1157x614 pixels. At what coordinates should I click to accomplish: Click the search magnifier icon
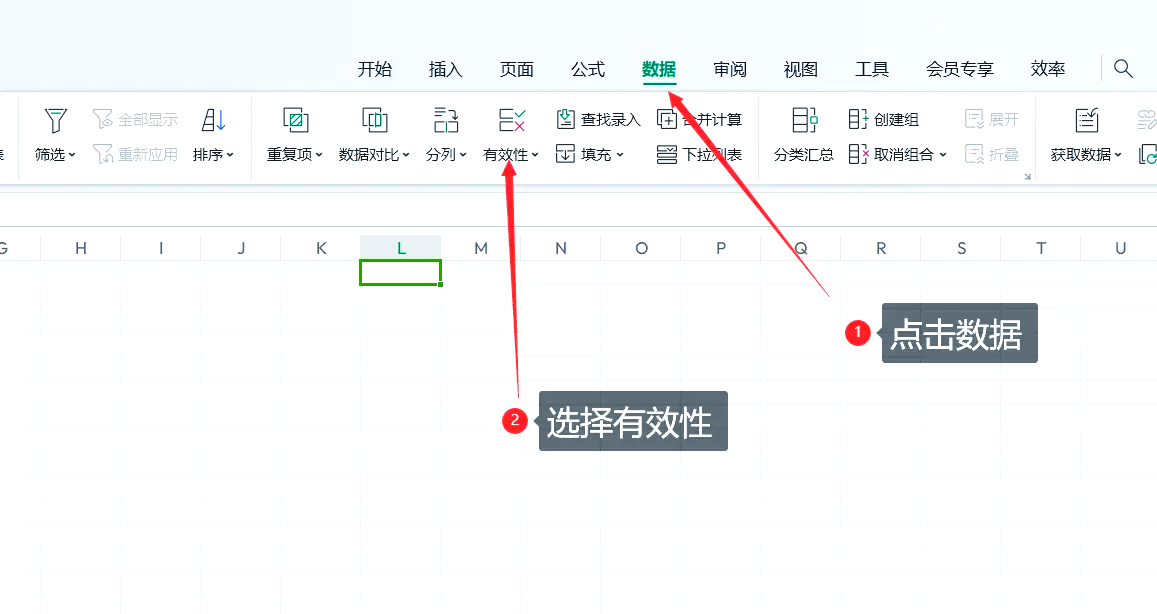pos(1123,69)
